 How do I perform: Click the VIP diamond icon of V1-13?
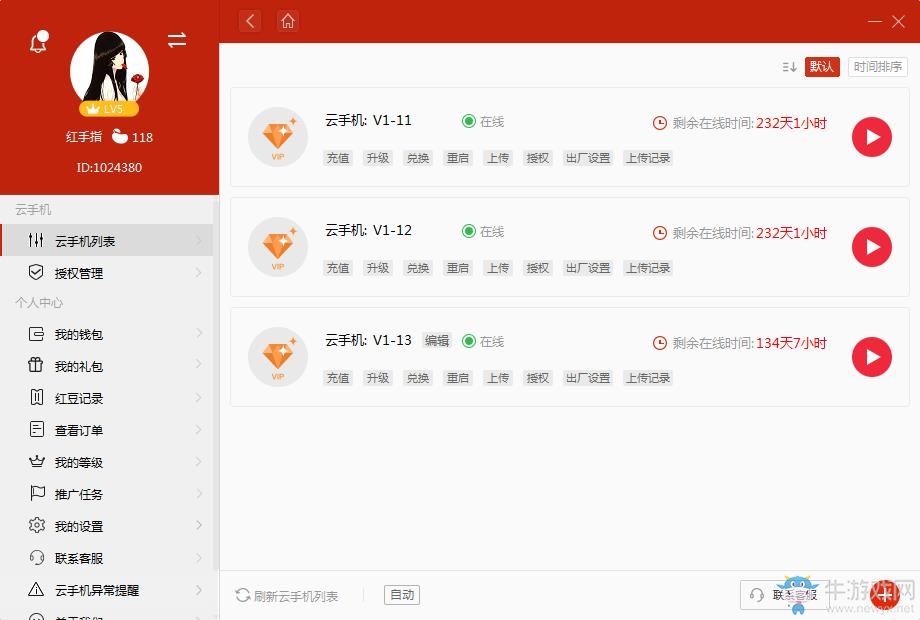pyautogui.click(x=278, y=357)
